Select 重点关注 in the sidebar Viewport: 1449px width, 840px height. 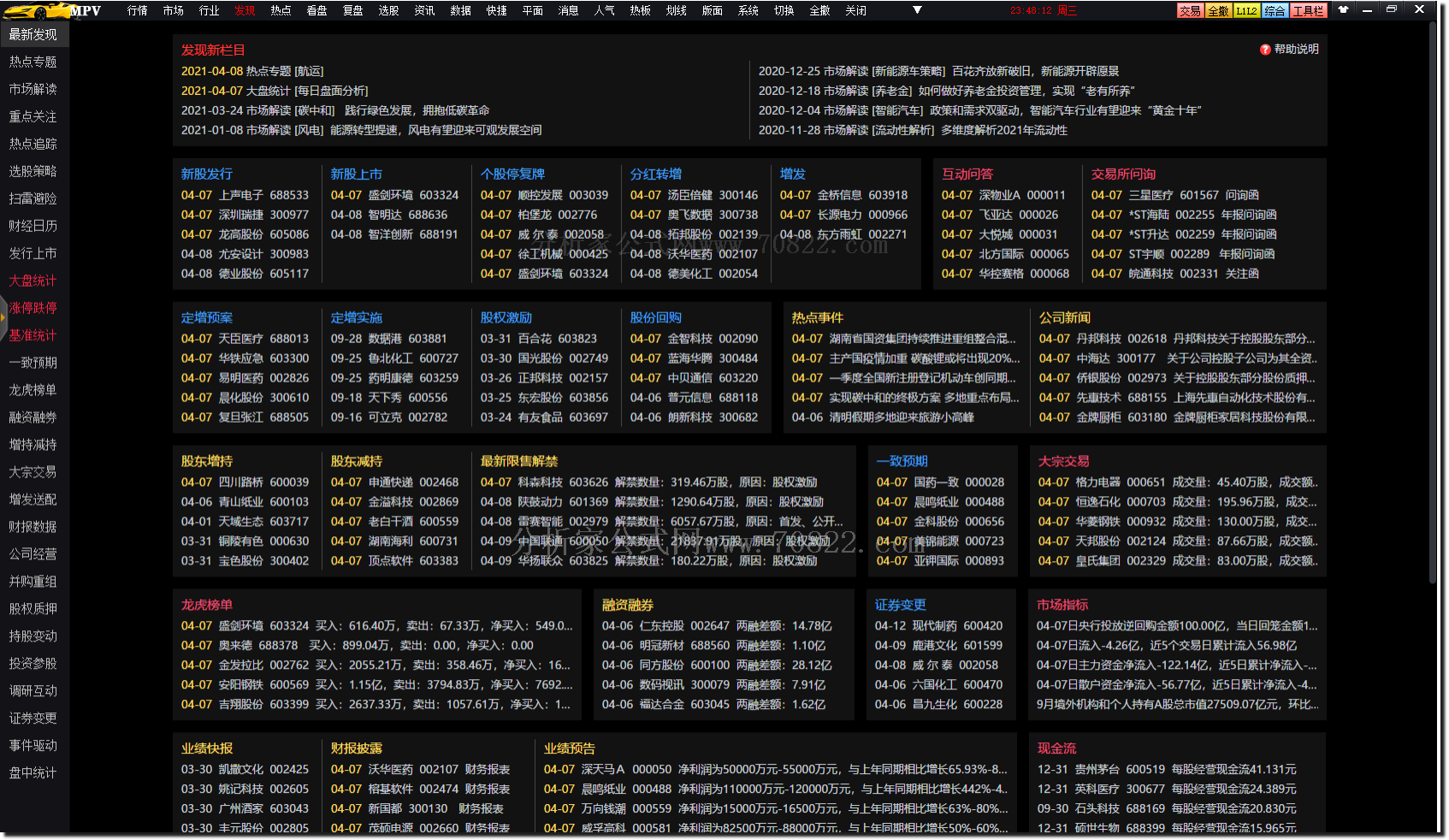tap(34, 116)
